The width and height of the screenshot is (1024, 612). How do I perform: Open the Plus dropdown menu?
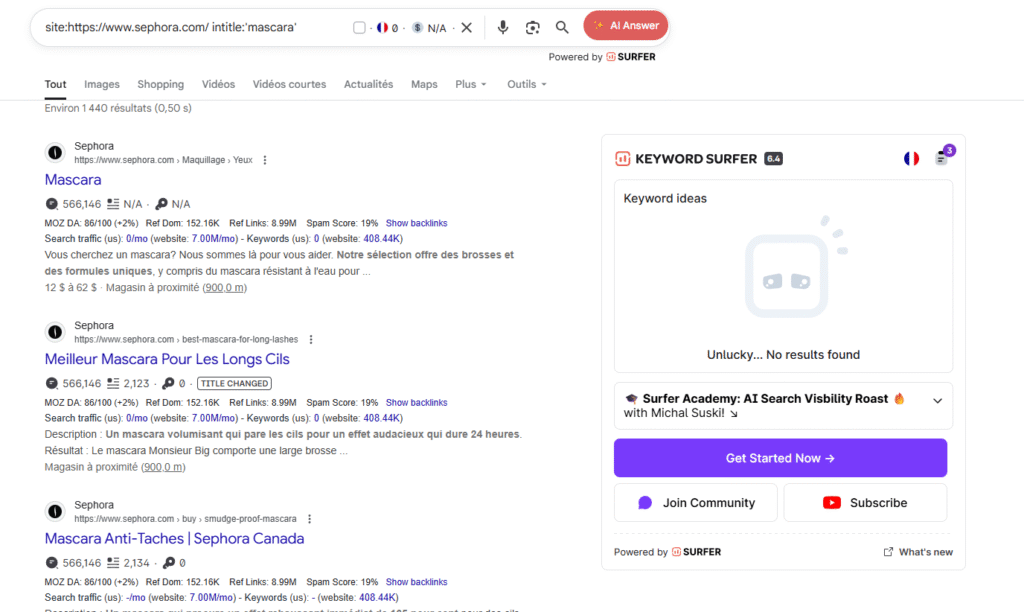point(470,85)
